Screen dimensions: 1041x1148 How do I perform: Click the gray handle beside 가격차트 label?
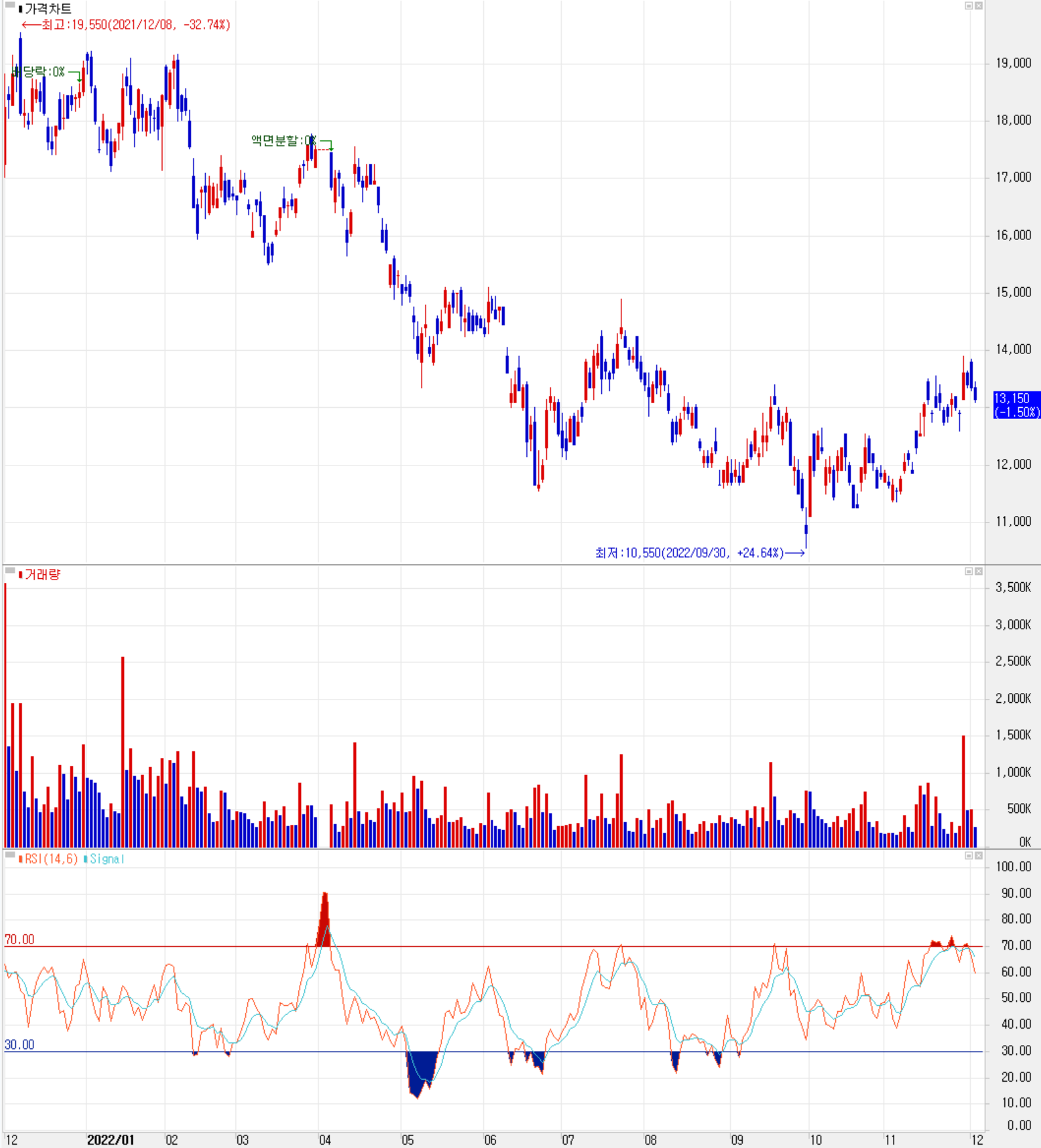pyautogui.click(x=10, y=5)
